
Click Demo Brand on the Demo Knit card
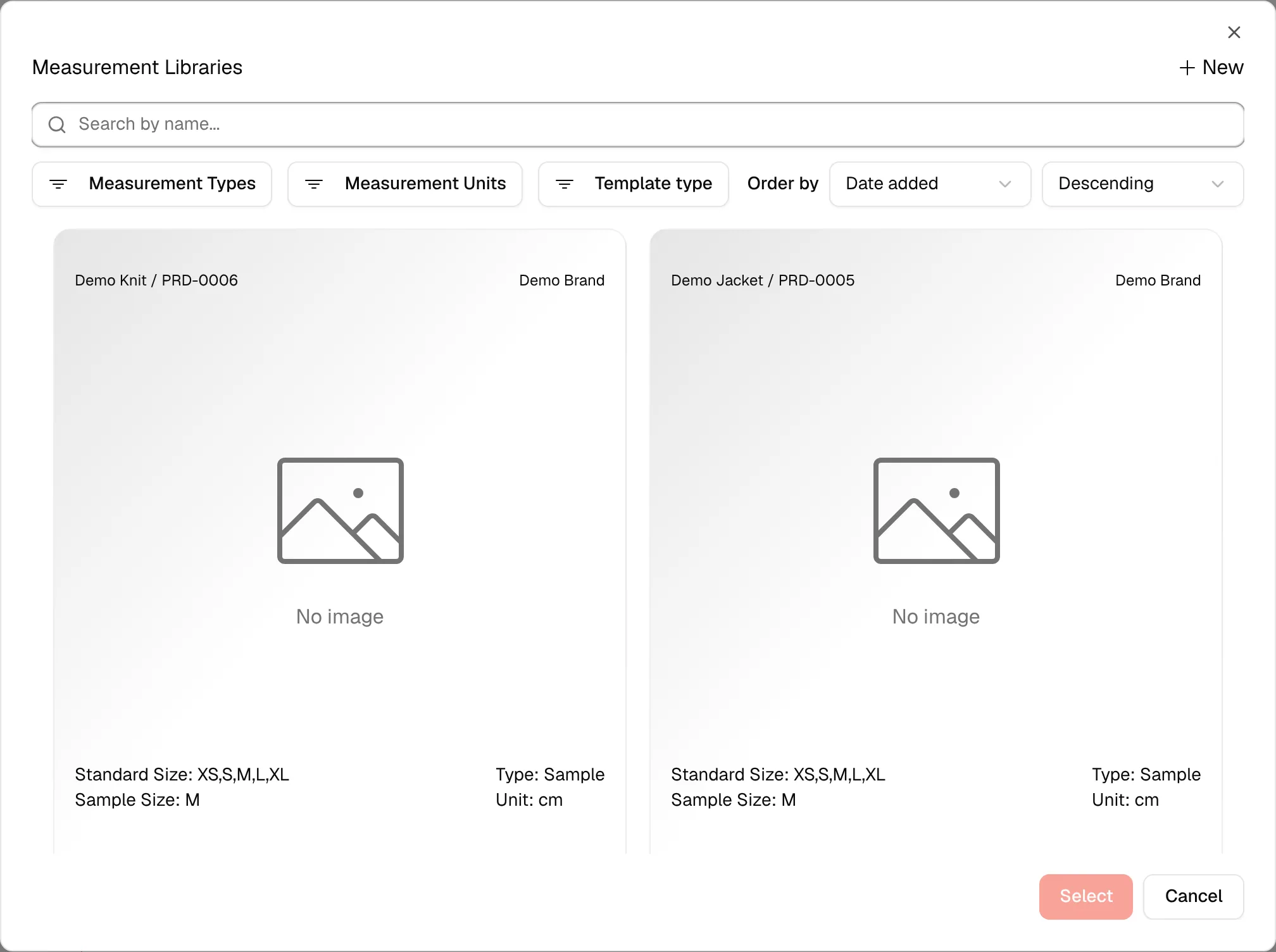pyautogui.click(x=562, y=280)
